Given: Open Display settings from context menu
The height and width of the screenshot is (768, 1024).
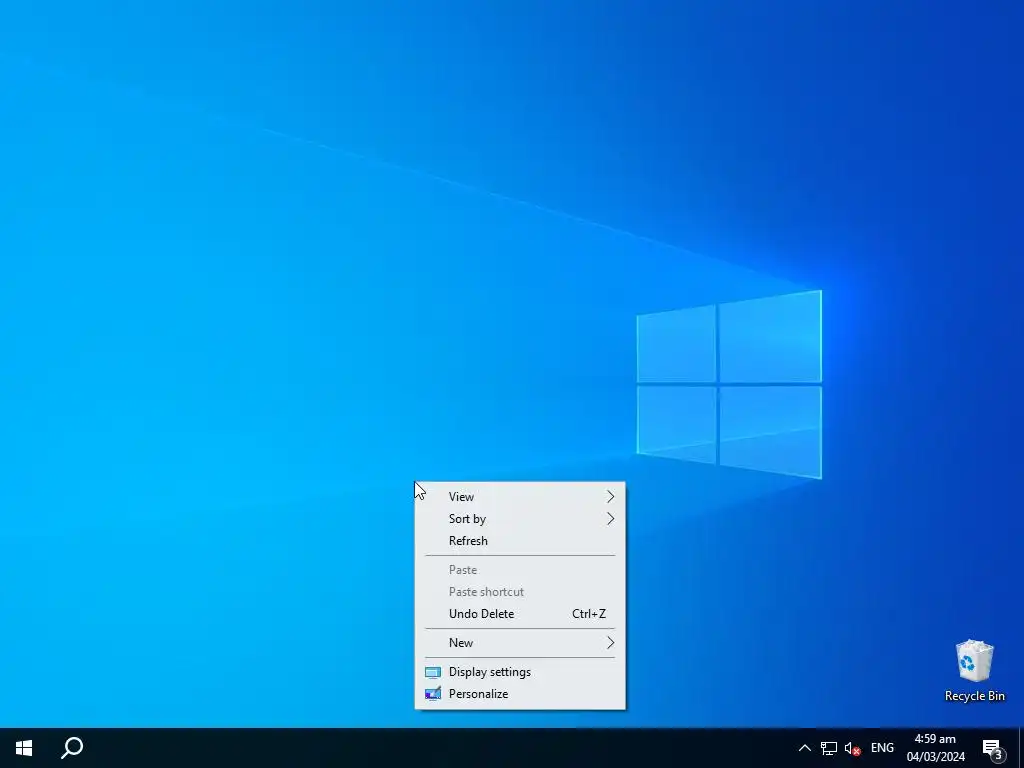Looking at the screenshot, I should [520, 672].
